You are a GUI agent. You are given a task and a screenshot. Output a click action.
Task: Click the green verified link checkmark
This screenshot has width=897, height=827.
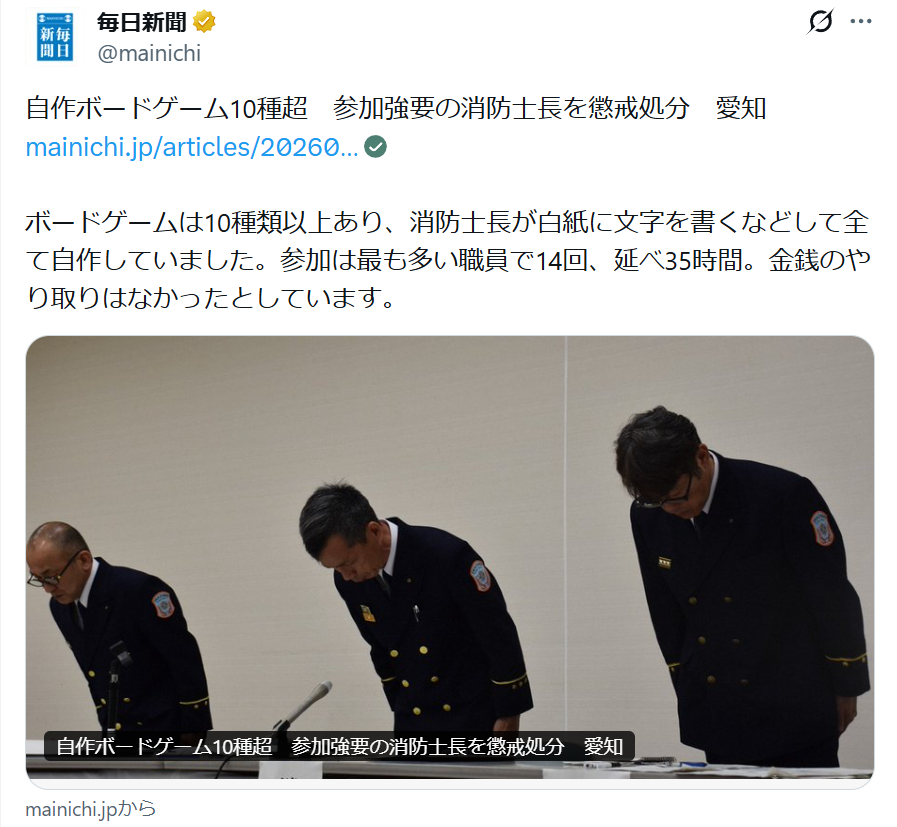coord(375,147)
